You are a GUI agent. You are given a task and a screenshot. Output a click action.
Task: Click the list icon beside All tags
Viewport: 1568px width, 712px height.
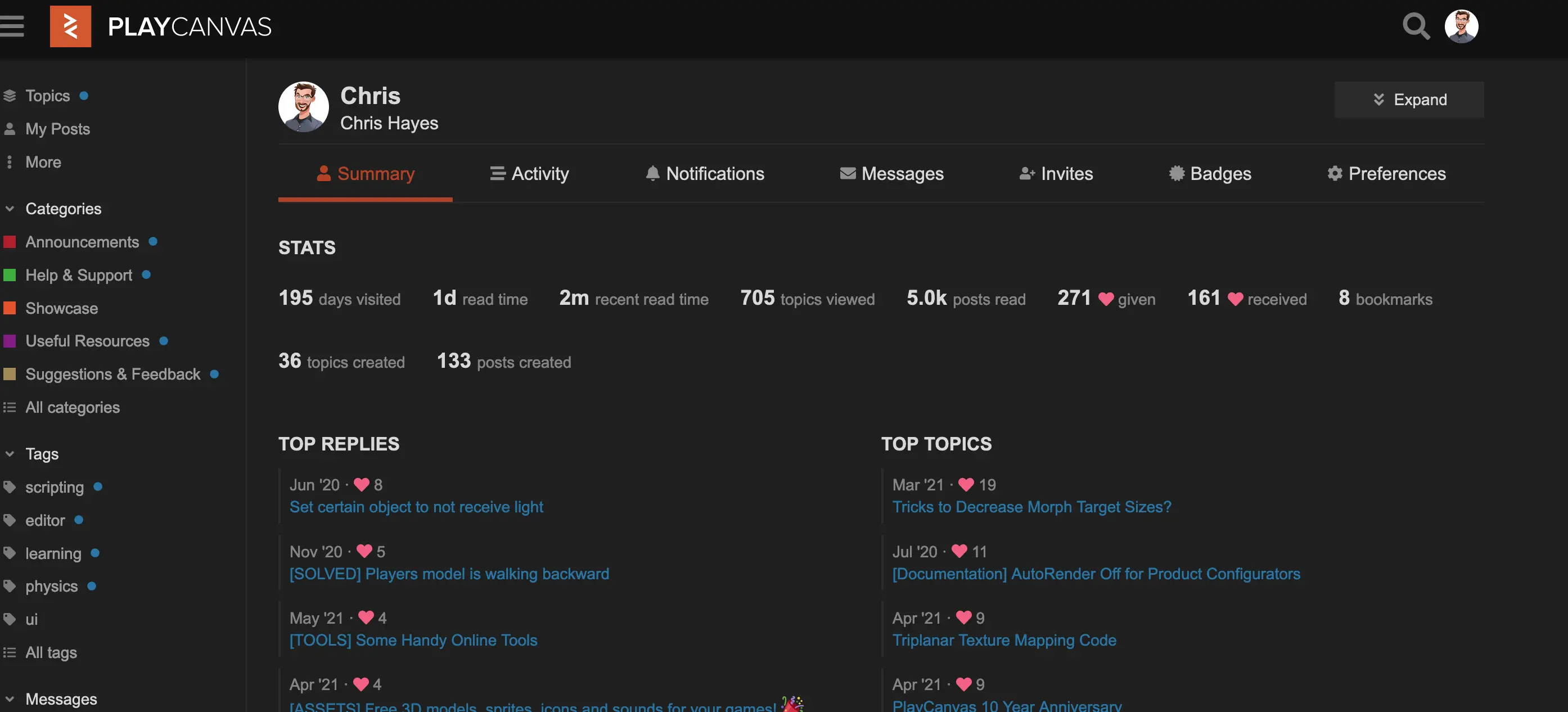click(10, 652)
